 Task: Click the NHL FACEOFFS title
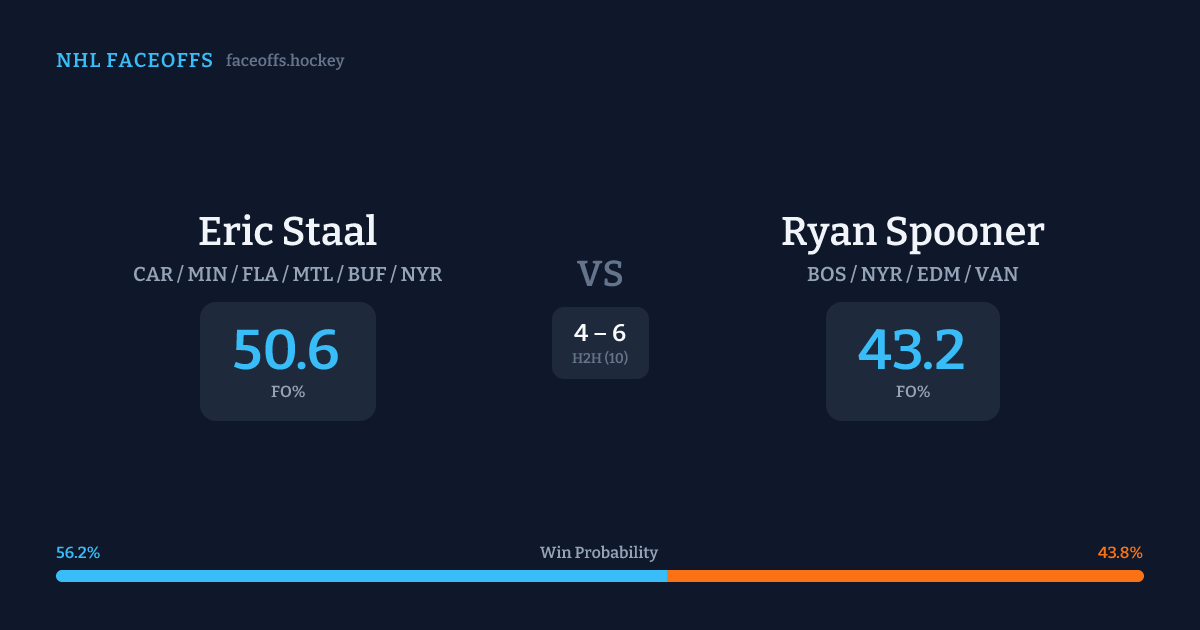[134, 61]
